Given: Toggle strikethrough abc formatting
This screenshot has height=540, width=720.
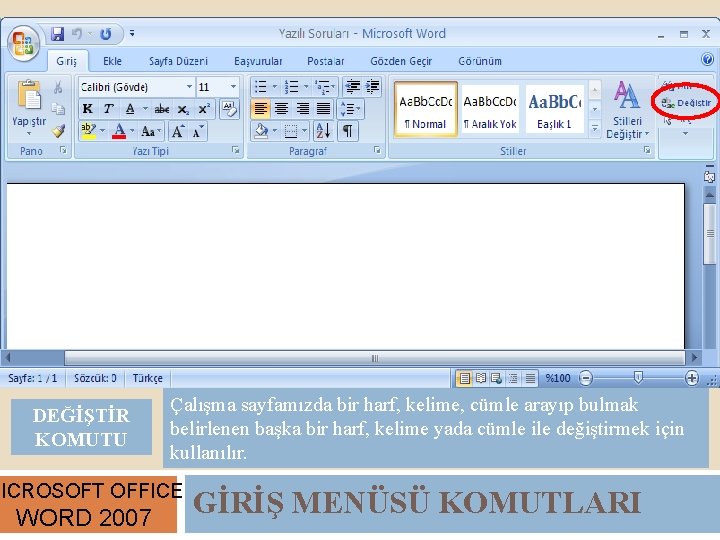Looking at the screenshot, I should (162, 109).
